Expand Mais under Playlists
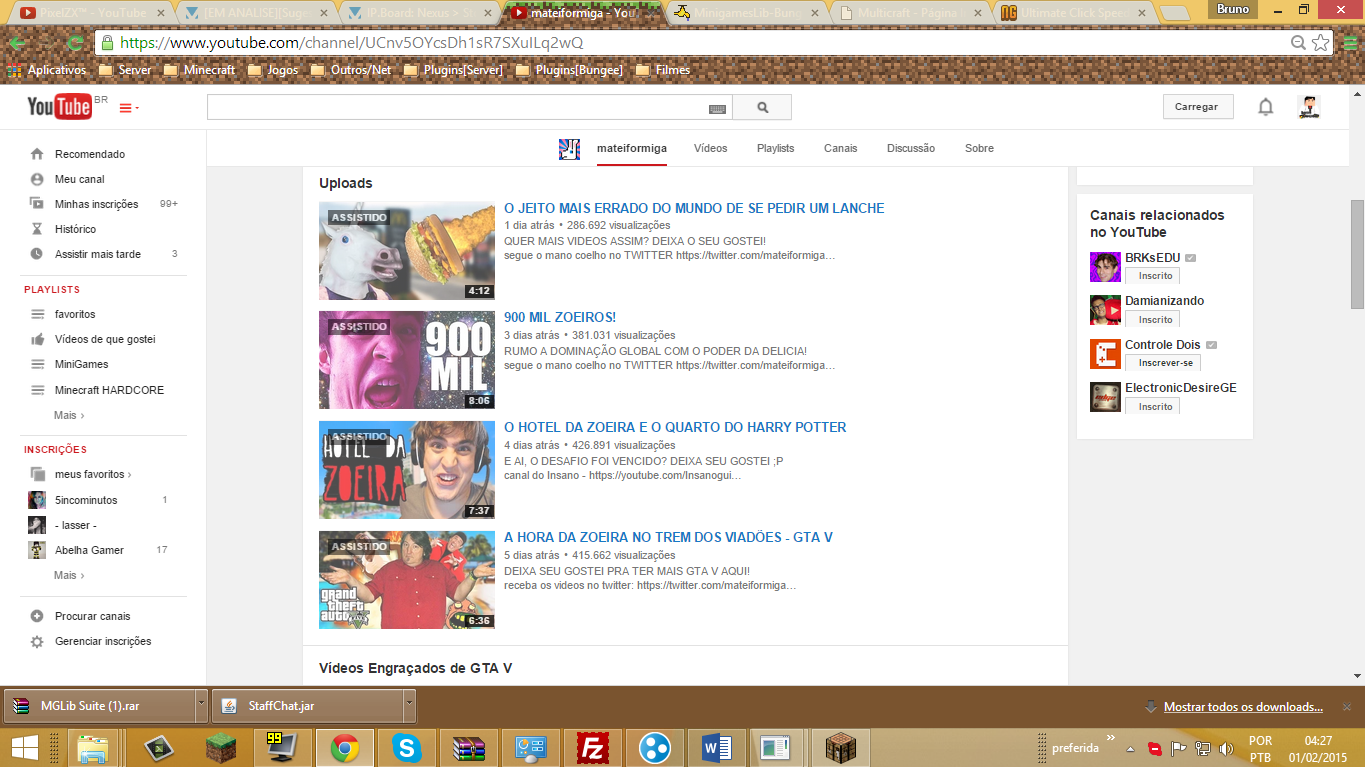 (69, 415)
